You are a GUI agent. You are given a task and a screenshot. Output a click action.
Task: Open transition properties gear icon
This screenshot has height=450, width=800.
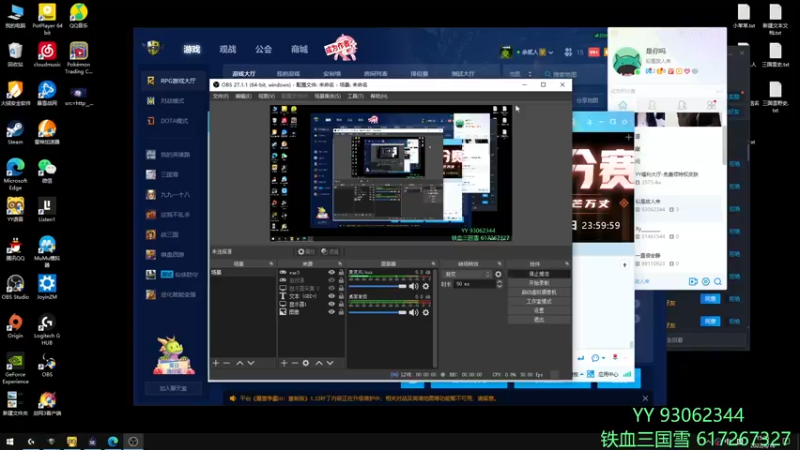pyautogui.click(x=498, y=274)
